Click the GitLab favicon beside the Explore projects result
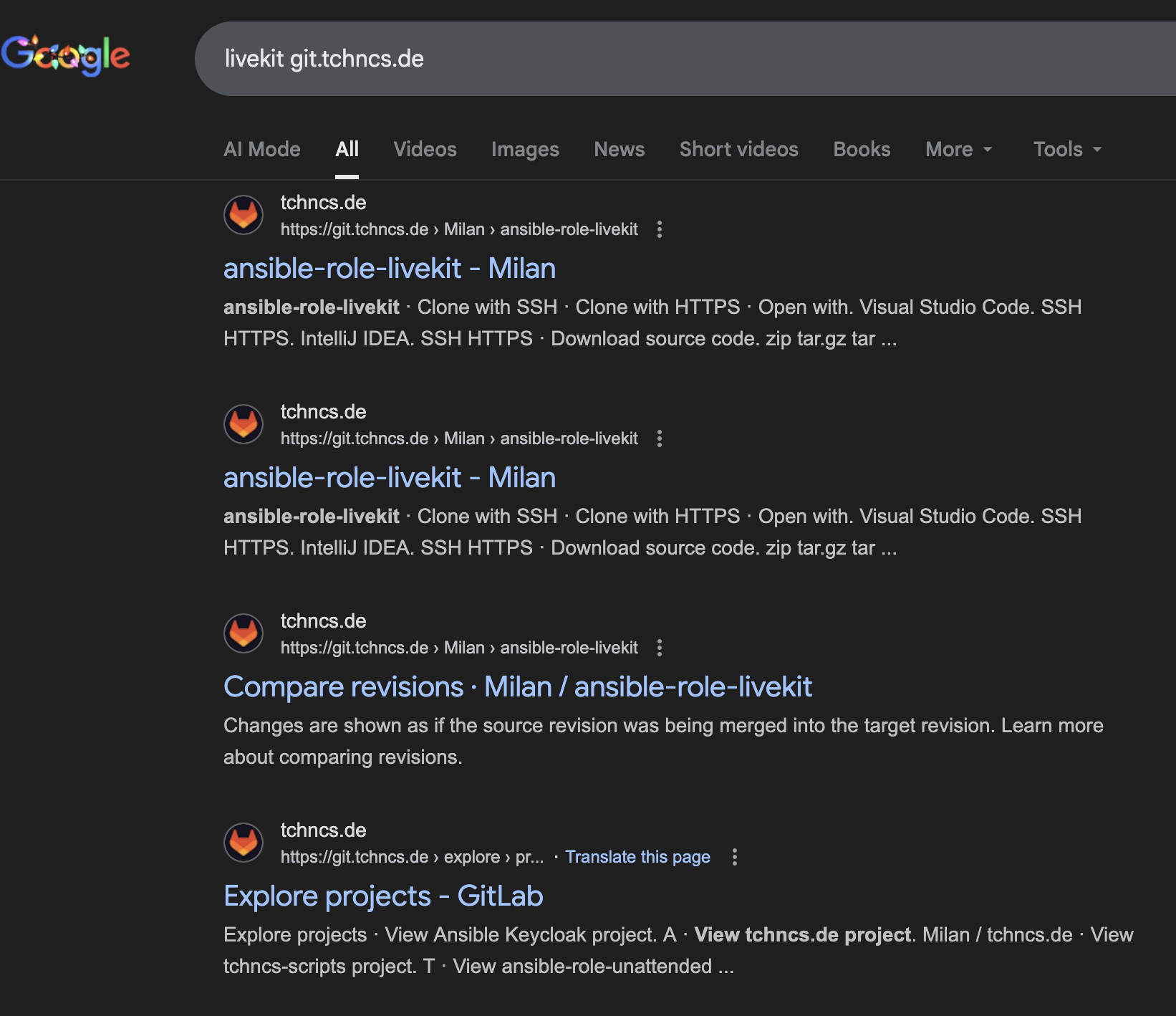This screenshot has width=1176, height=1016. (x=244, y=843)
